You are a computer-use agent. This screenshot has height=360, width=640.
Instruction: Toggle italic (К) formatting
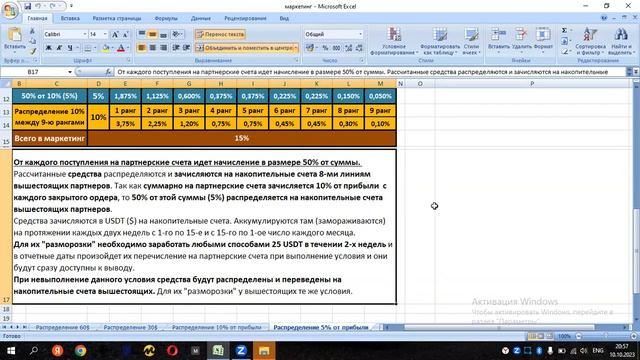point(59,48)
